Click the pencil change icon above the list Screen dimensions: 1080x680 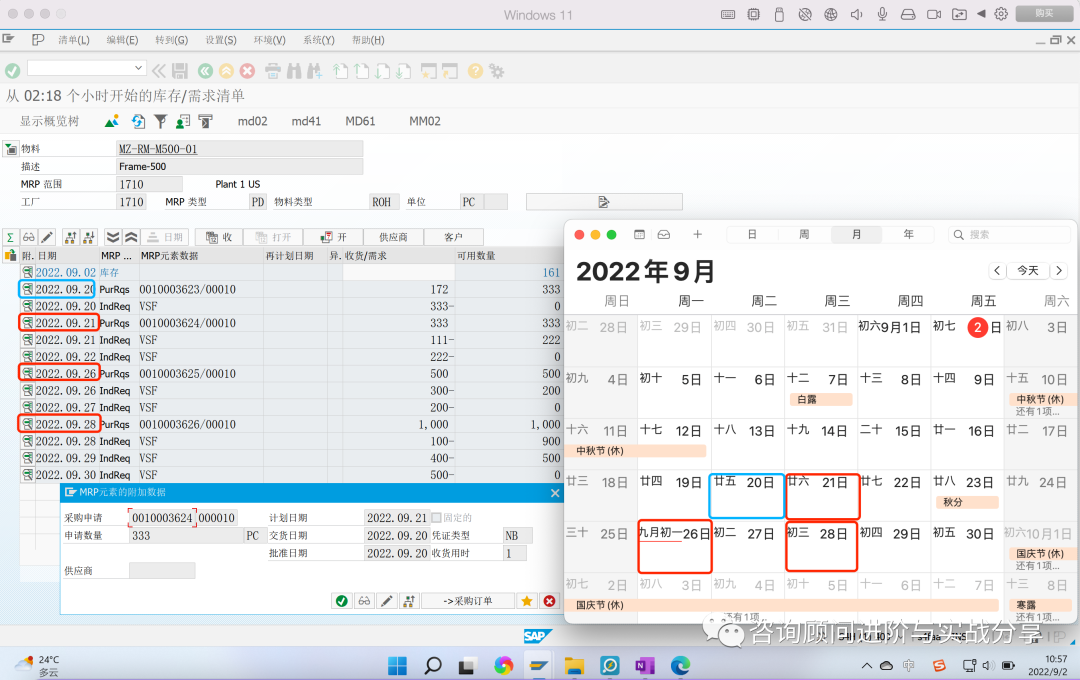click(46, 237)
